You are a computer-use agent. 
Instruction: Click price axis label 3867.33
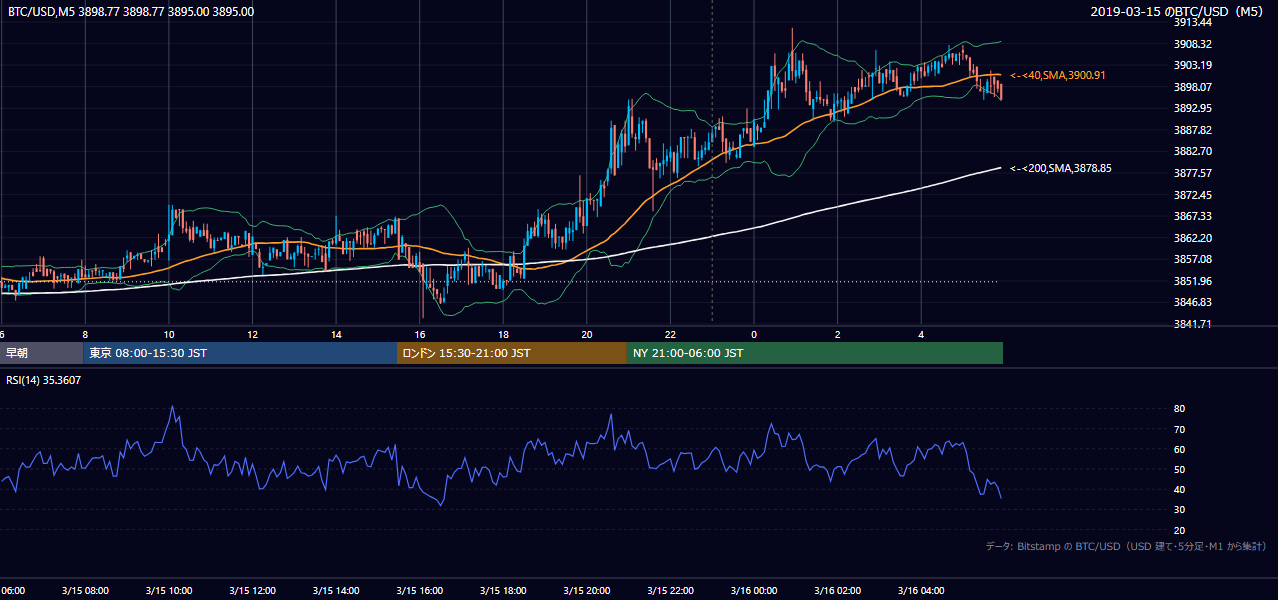point(1192,216)
